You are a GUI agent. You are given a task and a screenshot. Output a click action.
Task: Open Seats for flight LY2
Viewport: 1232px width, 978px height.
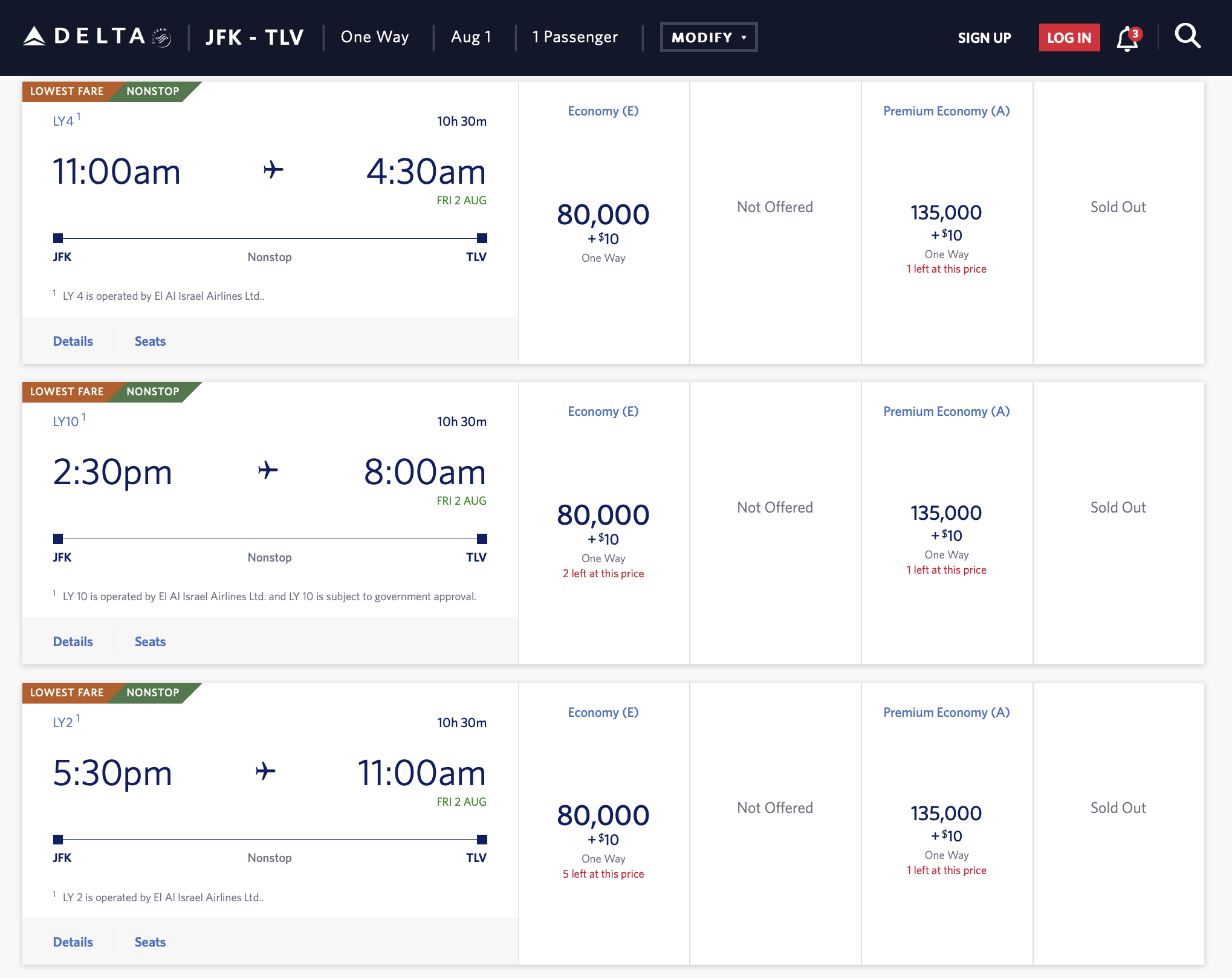(x=150, y=942)
